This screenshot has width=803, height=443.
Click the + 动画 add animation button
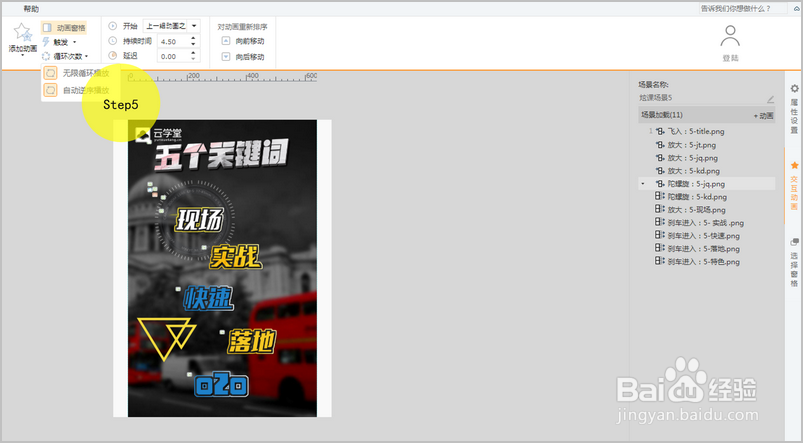764,116
